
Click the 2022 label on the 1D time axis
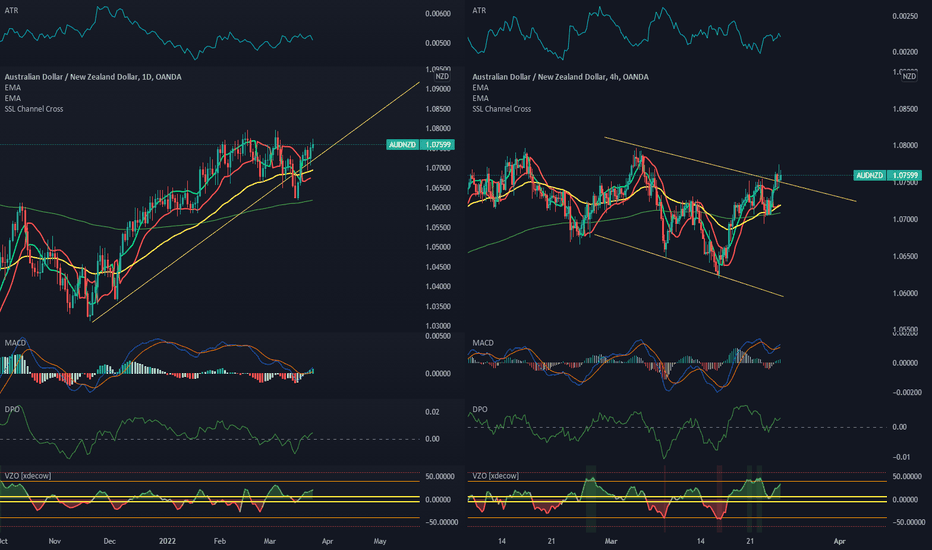coord(168,541)
